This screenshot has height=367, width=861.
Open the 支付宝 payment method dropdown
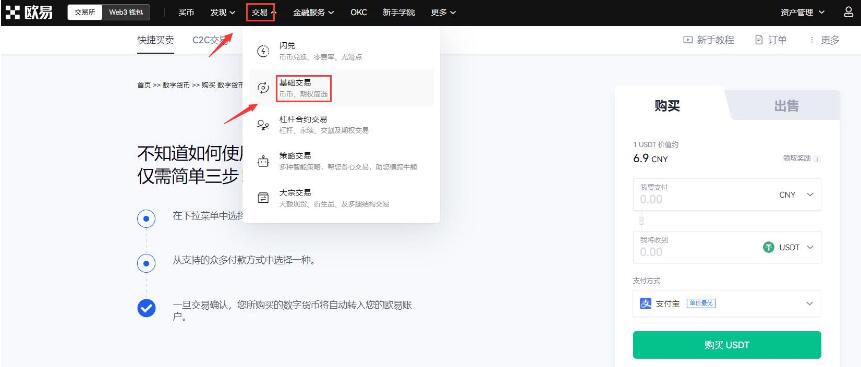tap(727, 303)
